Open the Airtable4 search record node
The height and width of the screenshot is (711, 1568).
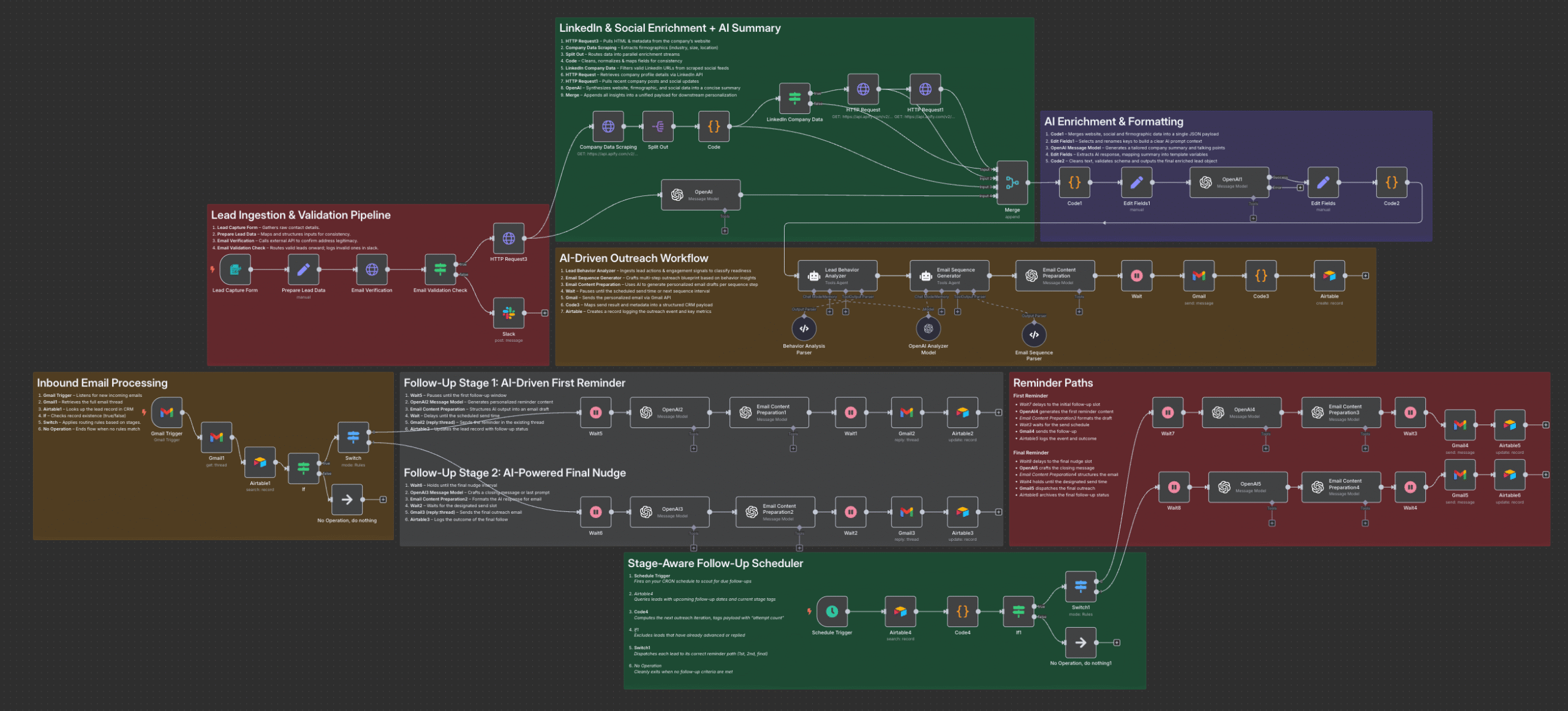900,611
